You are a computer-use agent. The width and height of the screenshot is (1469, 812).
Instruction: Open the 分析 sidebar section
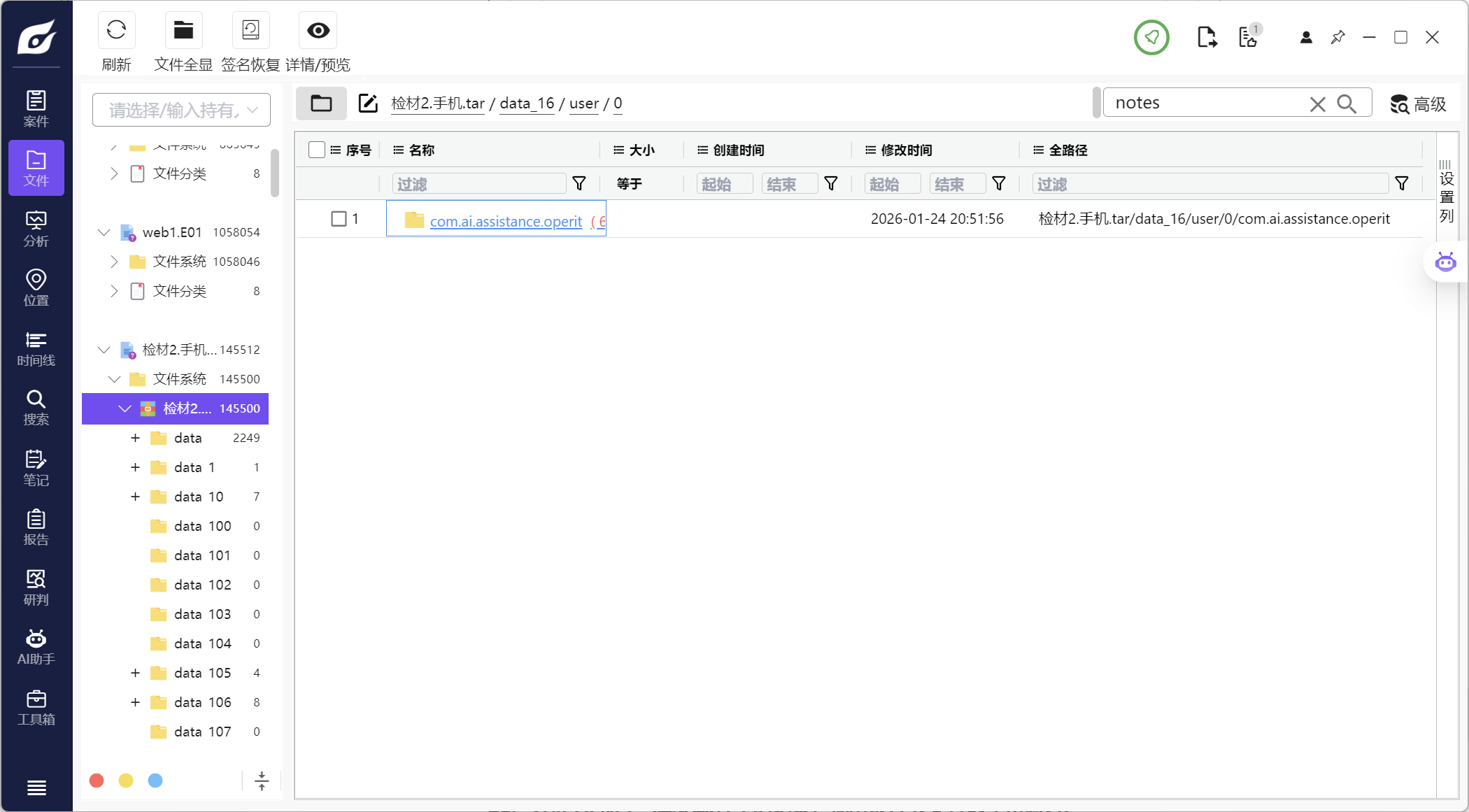pos(36,229)
